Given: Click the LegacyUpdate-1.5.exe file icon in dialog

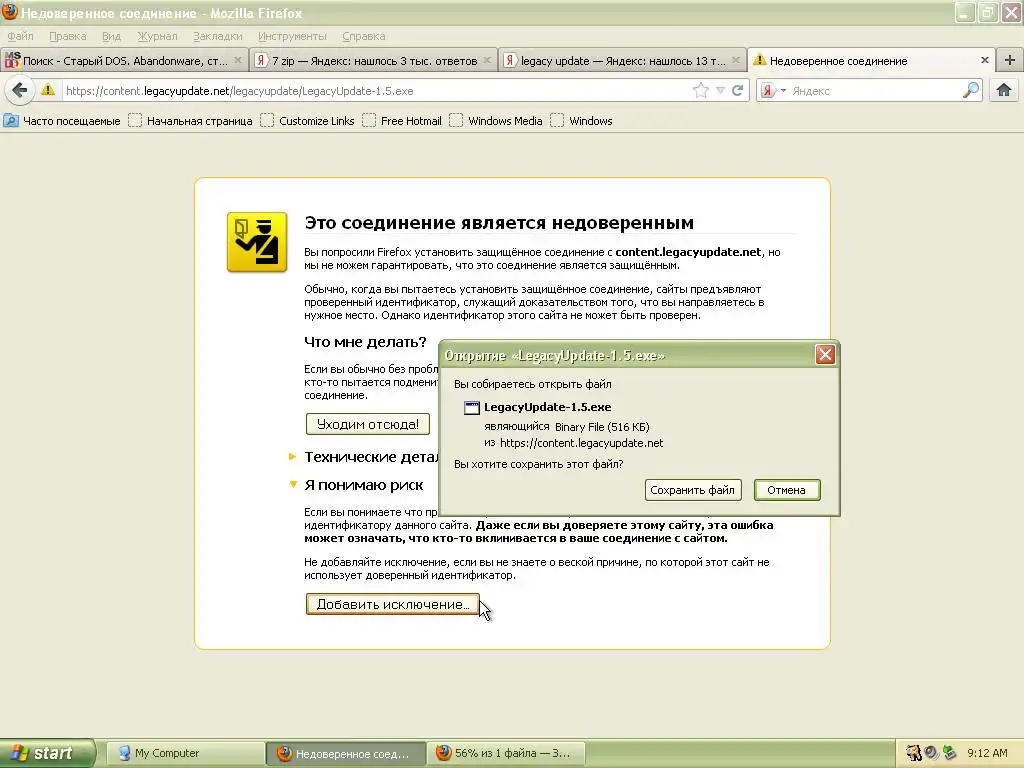Looking at the screenshot, I should pyautogui.click(x=472, y=408).
